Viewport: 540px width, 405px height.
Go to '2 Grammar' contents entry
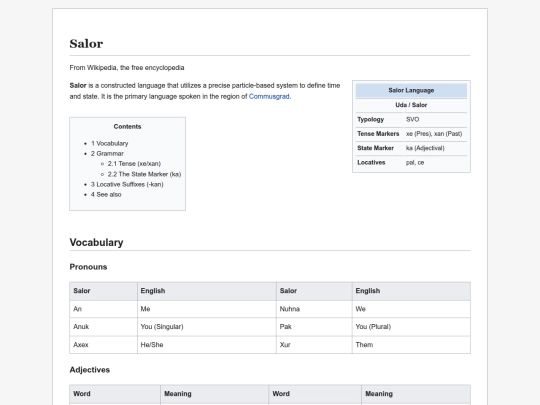click(x=107, y=154)
